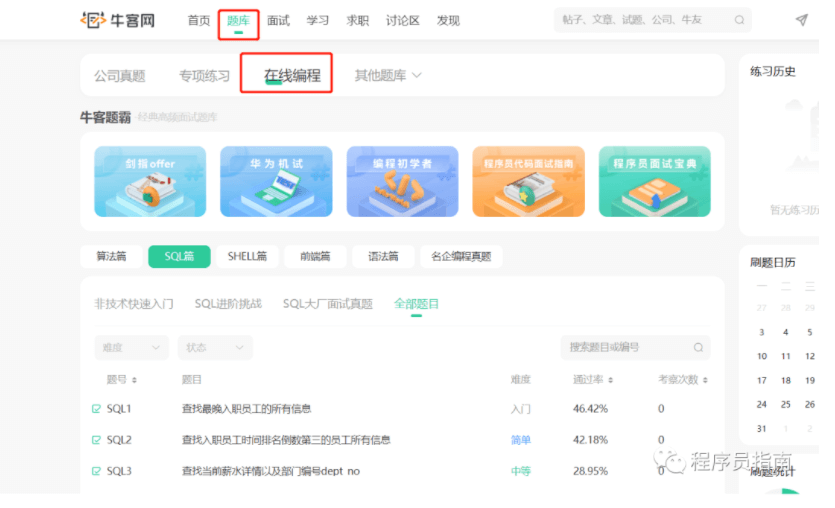Expand the 难度 difficulty dropdown

[131, 348]
